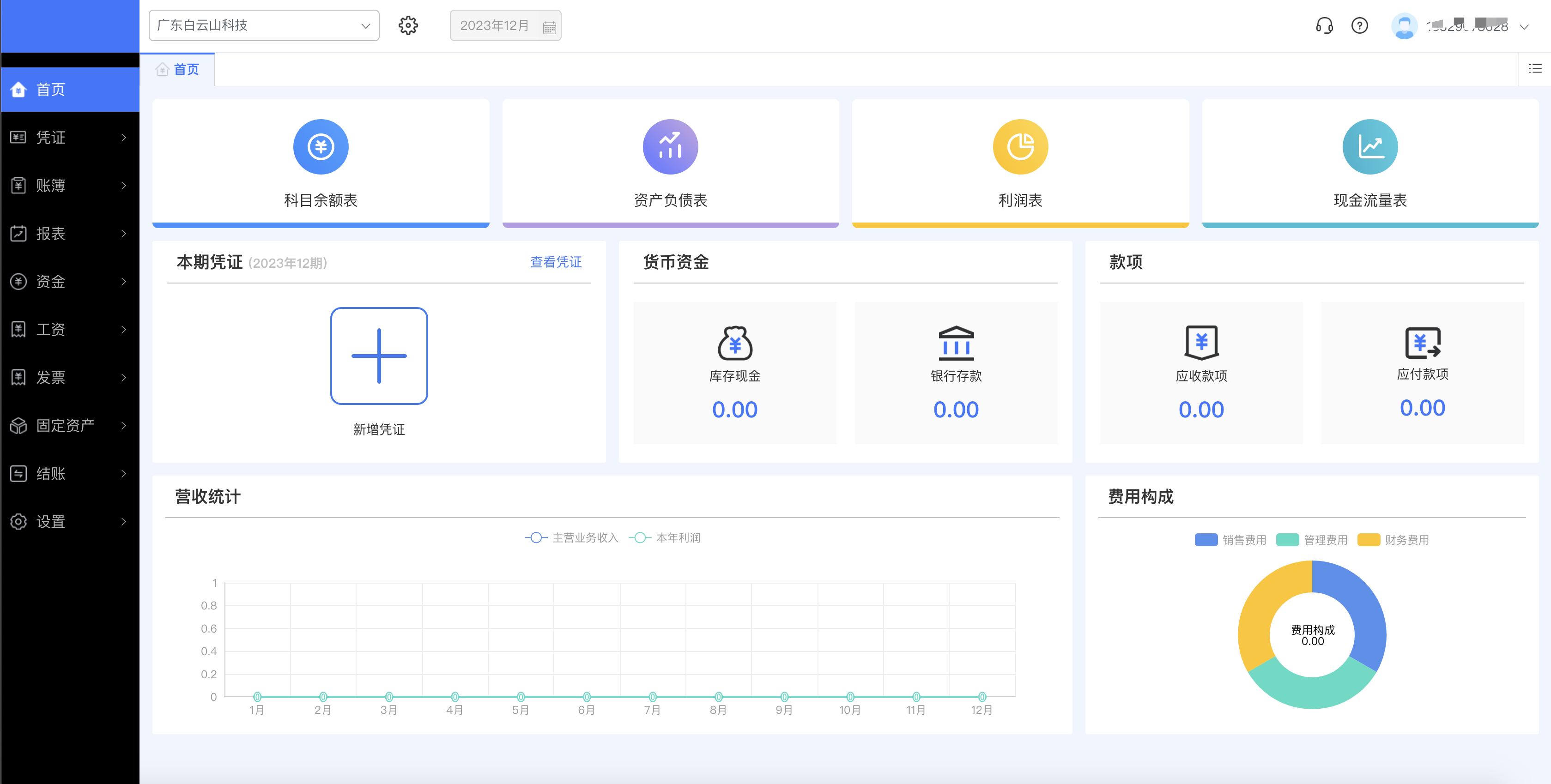Click the 库存现金 0.00 amount
Screen dimensions: 1551x784
pos(734,409)
